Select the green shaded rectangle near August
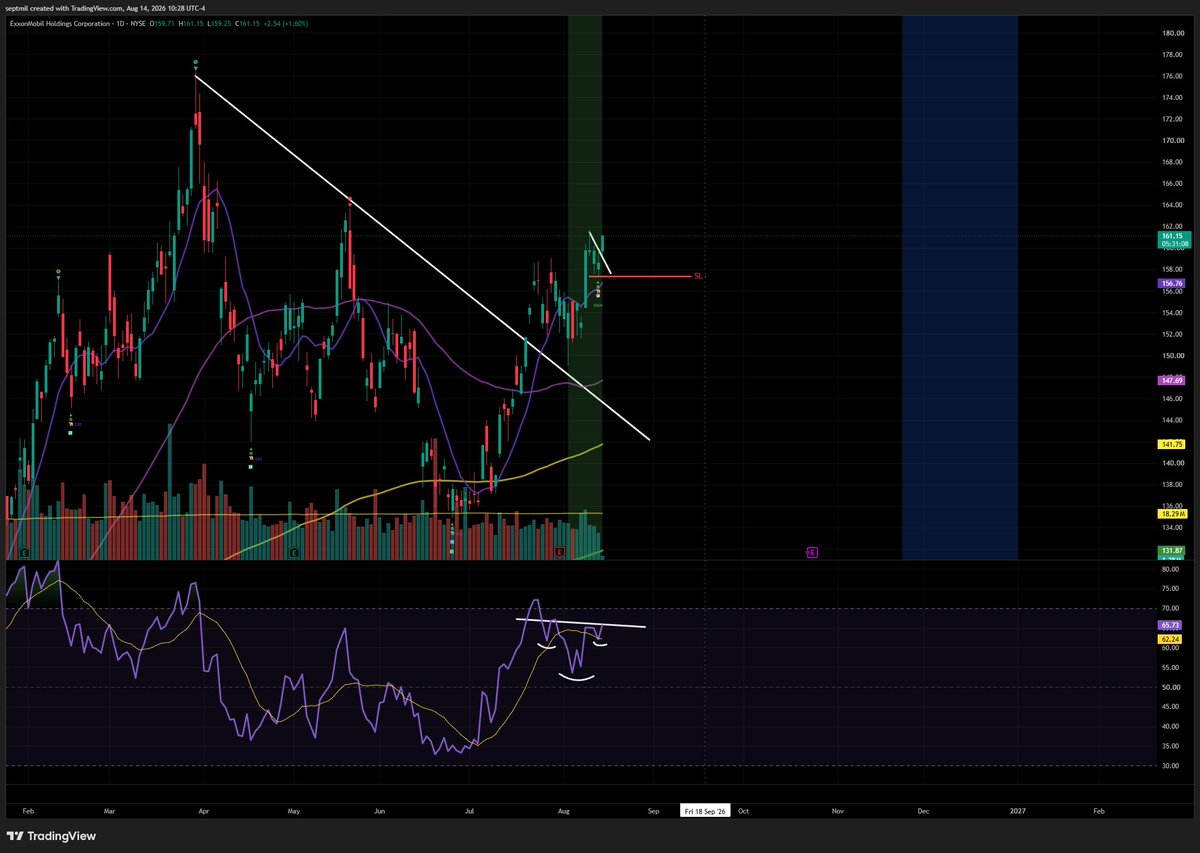The height and width of the screenshot is (853, 1200). [585, 288]
